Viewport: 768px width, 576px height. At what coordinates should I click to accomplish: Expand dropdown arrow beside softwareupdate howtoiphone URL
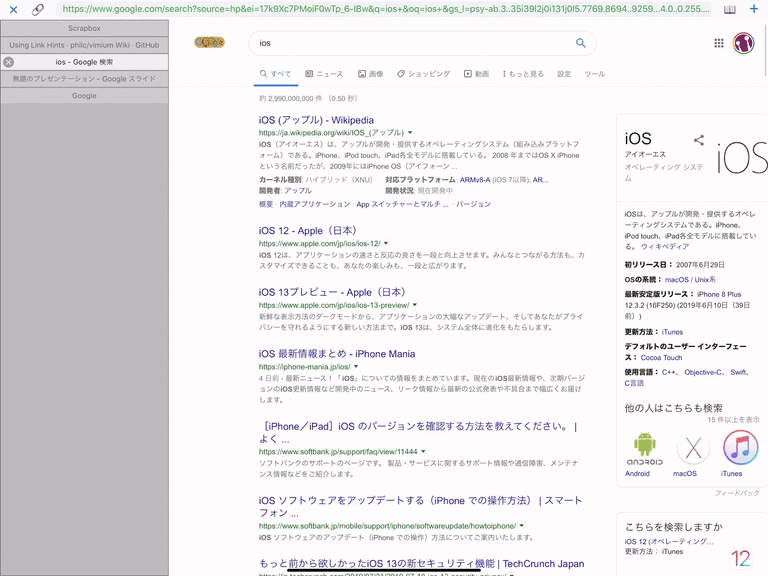click(x=522, y=526)
